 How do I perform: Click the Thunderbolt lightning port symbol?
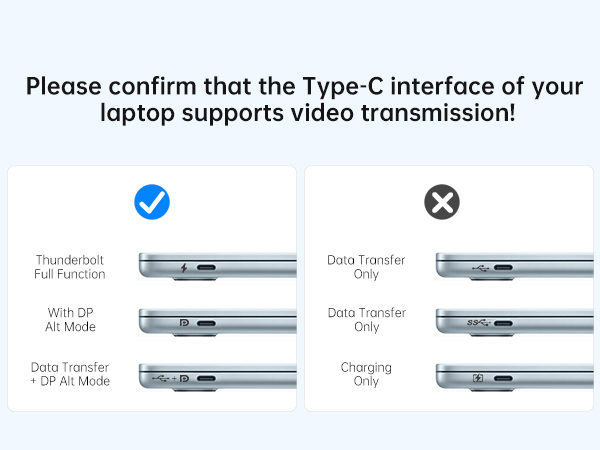183,268
